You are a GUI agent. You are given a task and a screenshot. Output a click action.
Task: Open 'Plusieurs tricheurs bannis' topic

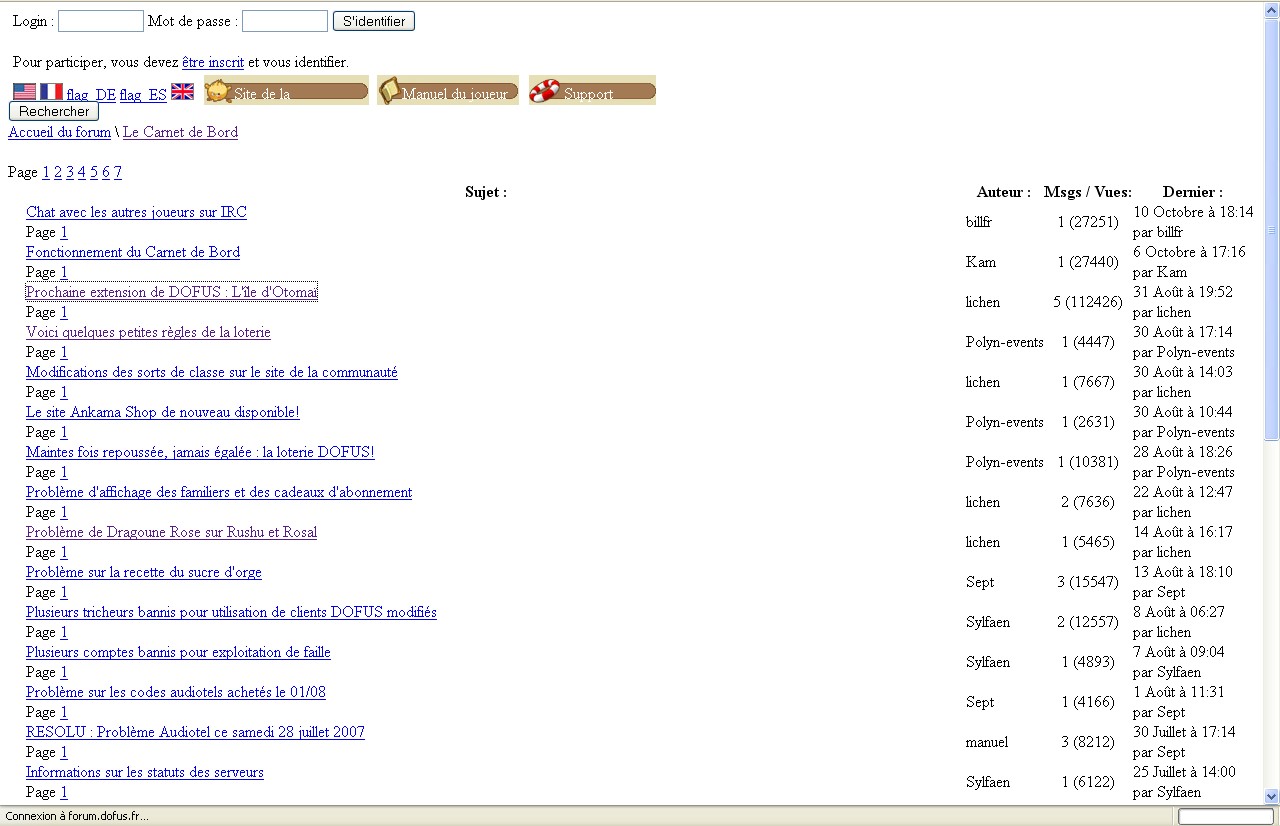pyautogui.click(x=231, y=612)
